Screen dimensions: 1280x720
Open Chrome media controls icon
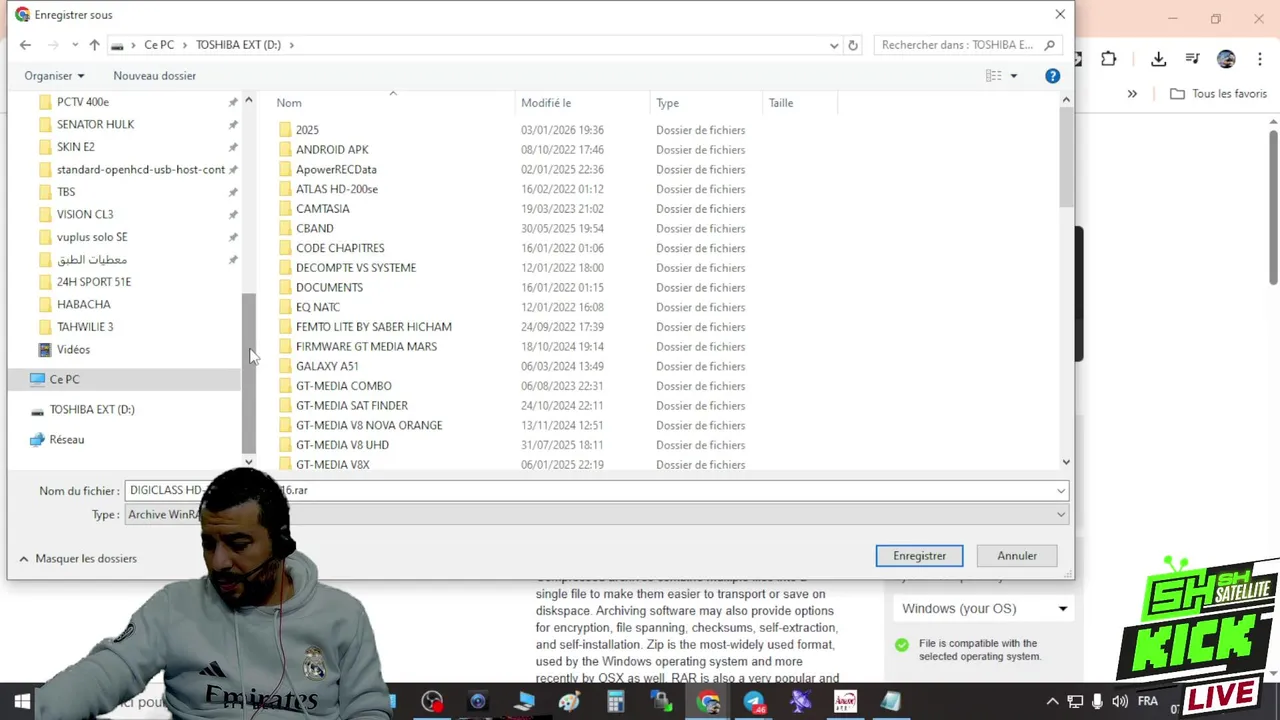pos(1192,59)
